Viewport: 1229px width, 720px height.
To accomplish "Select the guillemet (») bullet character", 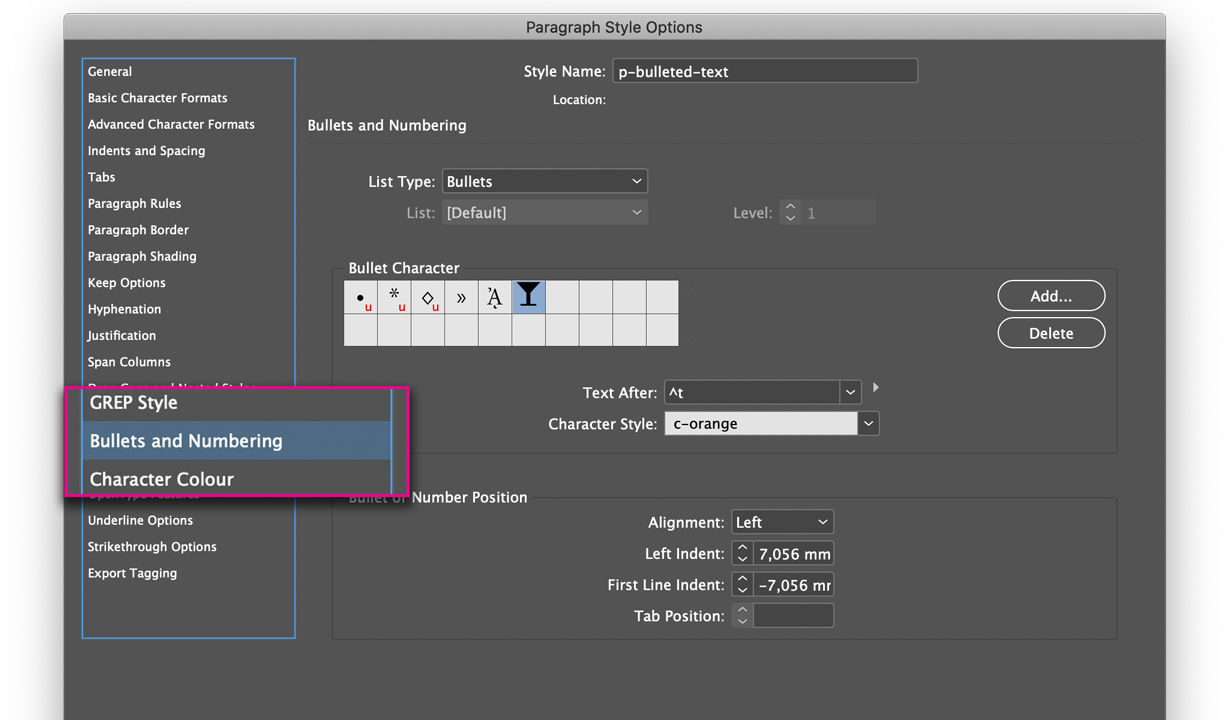I will [x=461, y=296].
